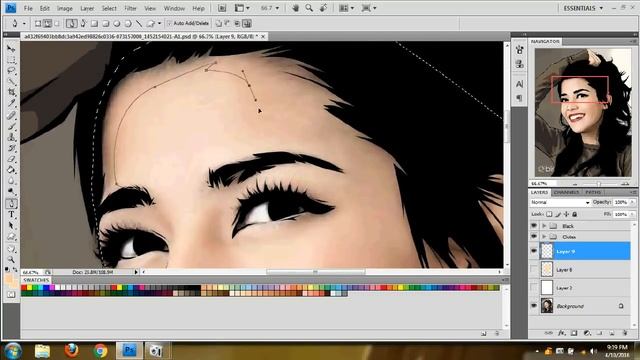
Task: Hide the Clolex group layer
Action: coord(534,237)
